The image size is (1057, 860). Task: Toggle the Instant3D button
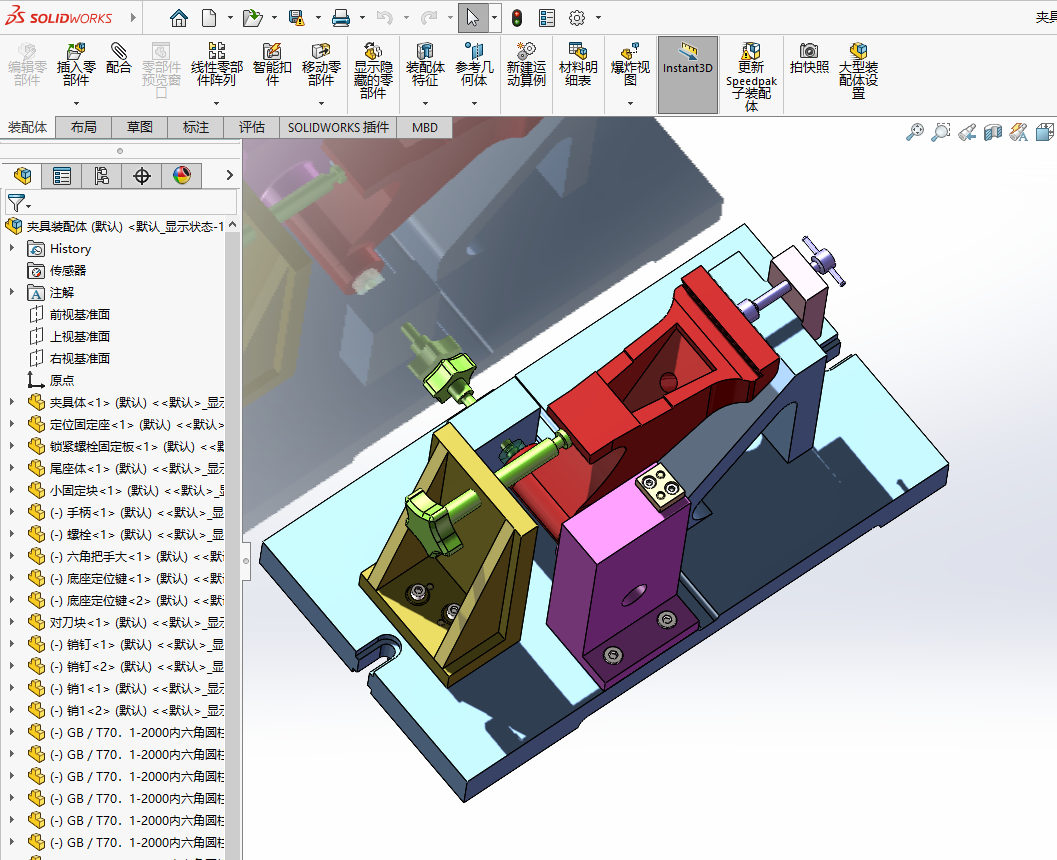[x=688, y=74]
